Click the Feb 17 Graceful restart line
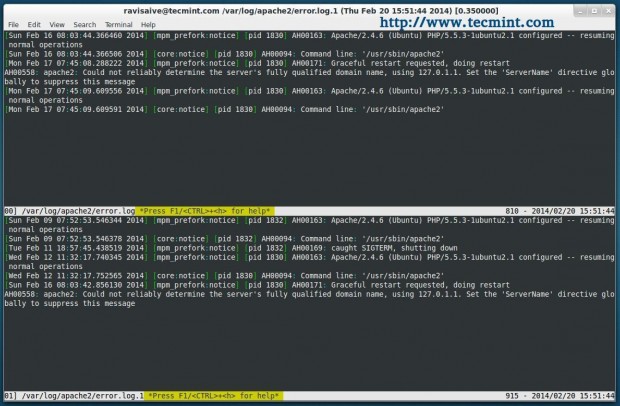This screenshot has width=620, height=406. tap(257, 63)
